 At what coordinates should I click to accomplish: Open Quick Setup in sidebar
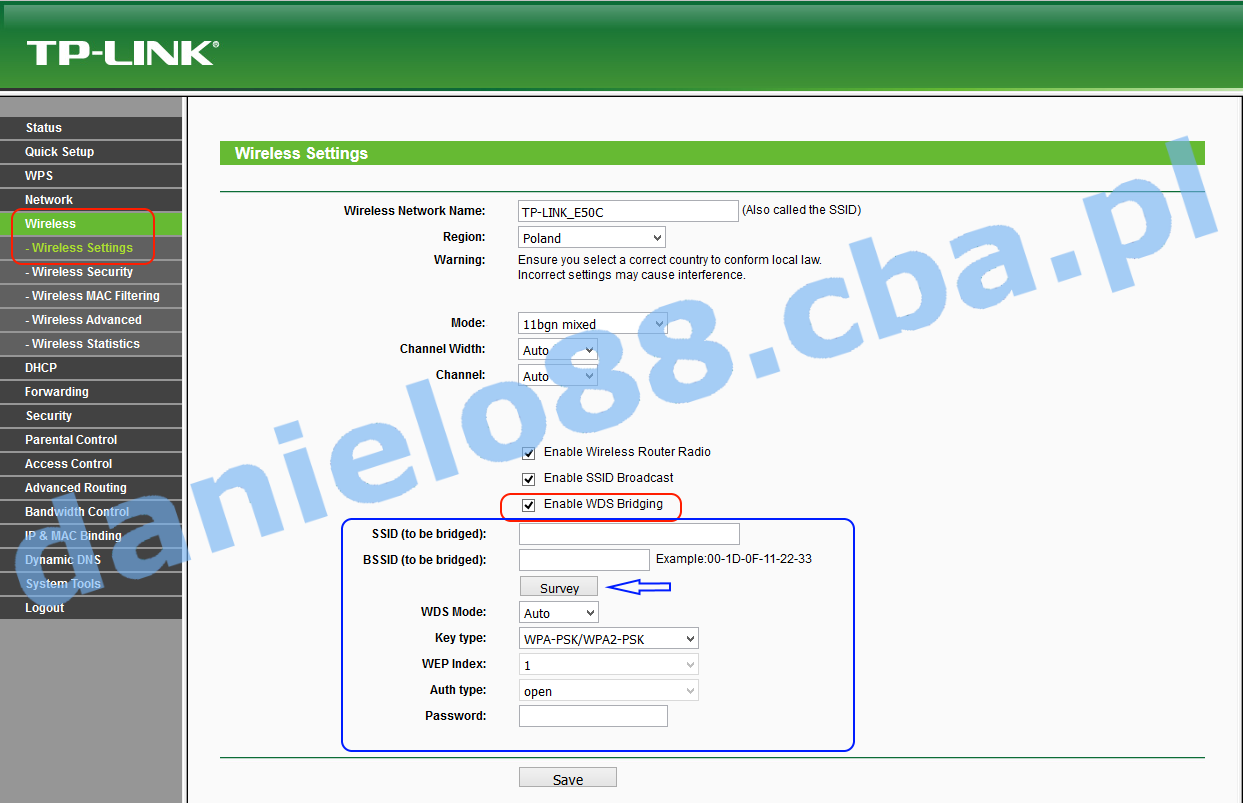point(91,152)
